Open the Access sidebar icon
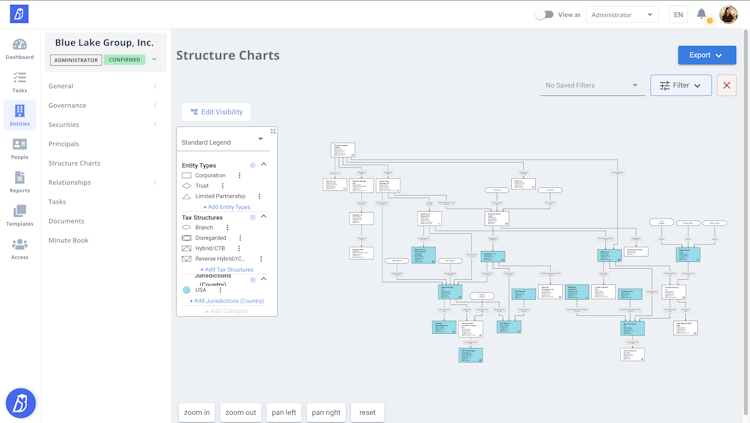Image resolution: width=750 pixels, height=423 pixels. pos(19,249)
